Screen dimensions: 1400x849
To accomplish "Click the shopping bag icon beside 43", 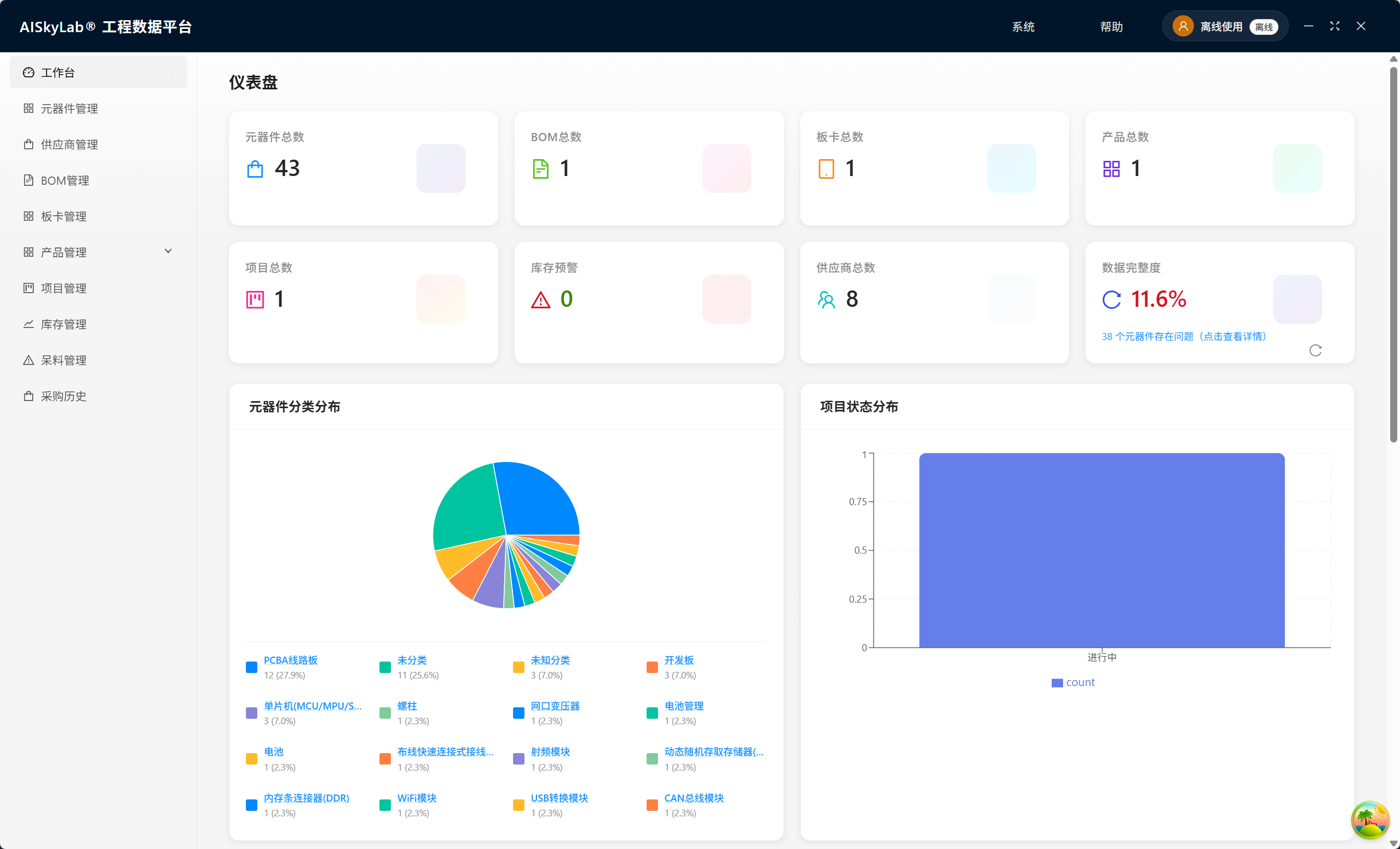I will [255, 169].
